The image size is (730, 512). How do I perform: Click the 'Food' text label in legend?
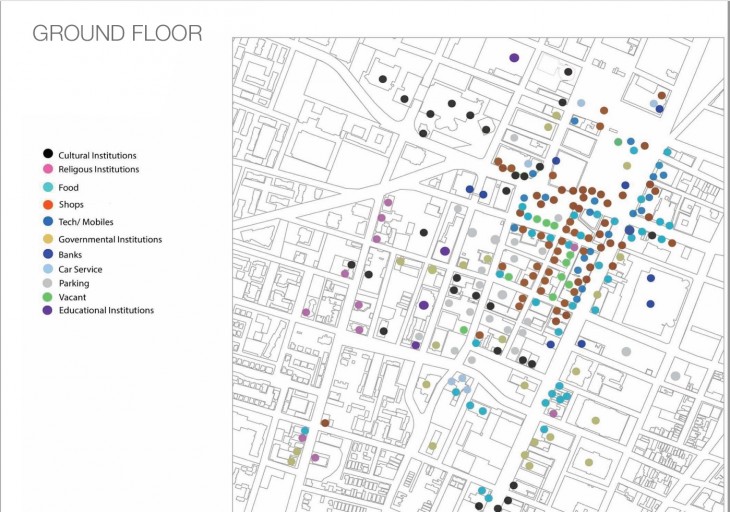tap(68, 188)
